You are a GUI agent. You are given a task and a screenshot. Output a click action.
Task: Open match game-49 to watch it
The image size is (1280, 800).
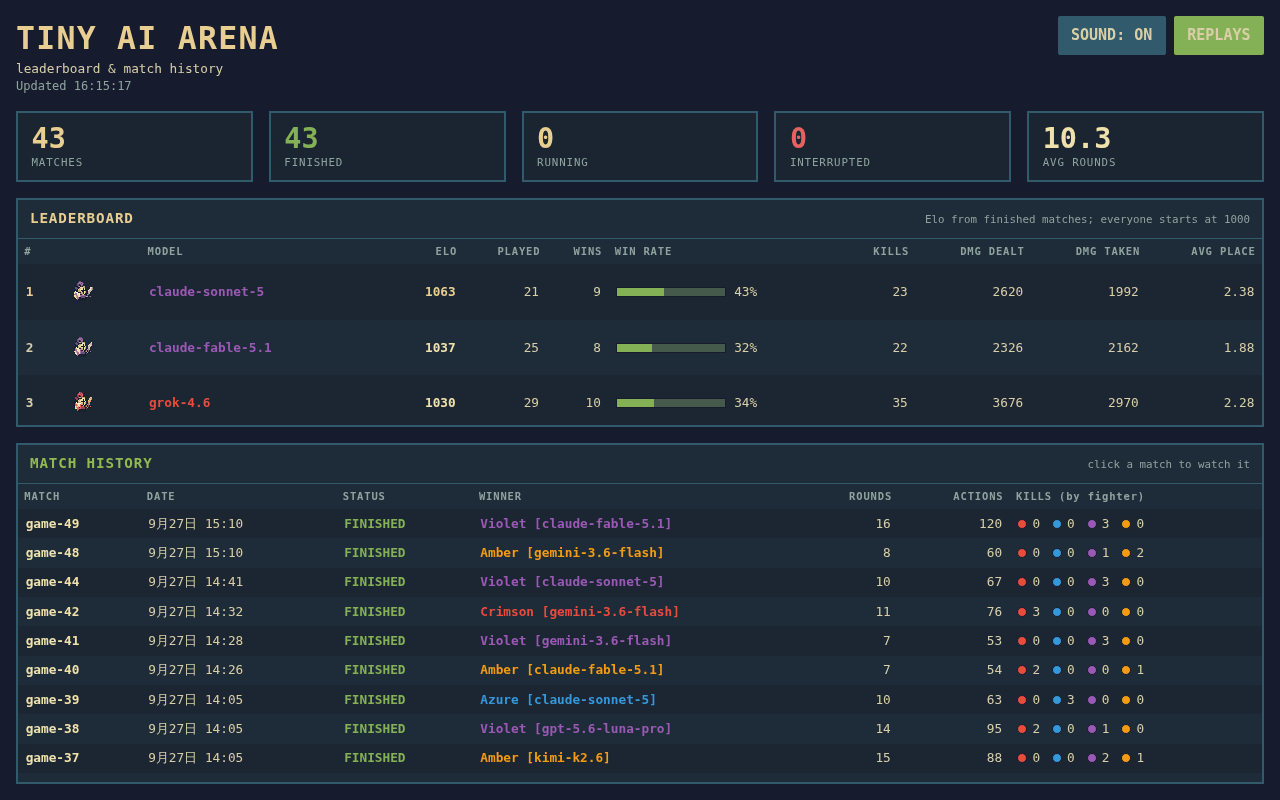(x=640, y=524)
